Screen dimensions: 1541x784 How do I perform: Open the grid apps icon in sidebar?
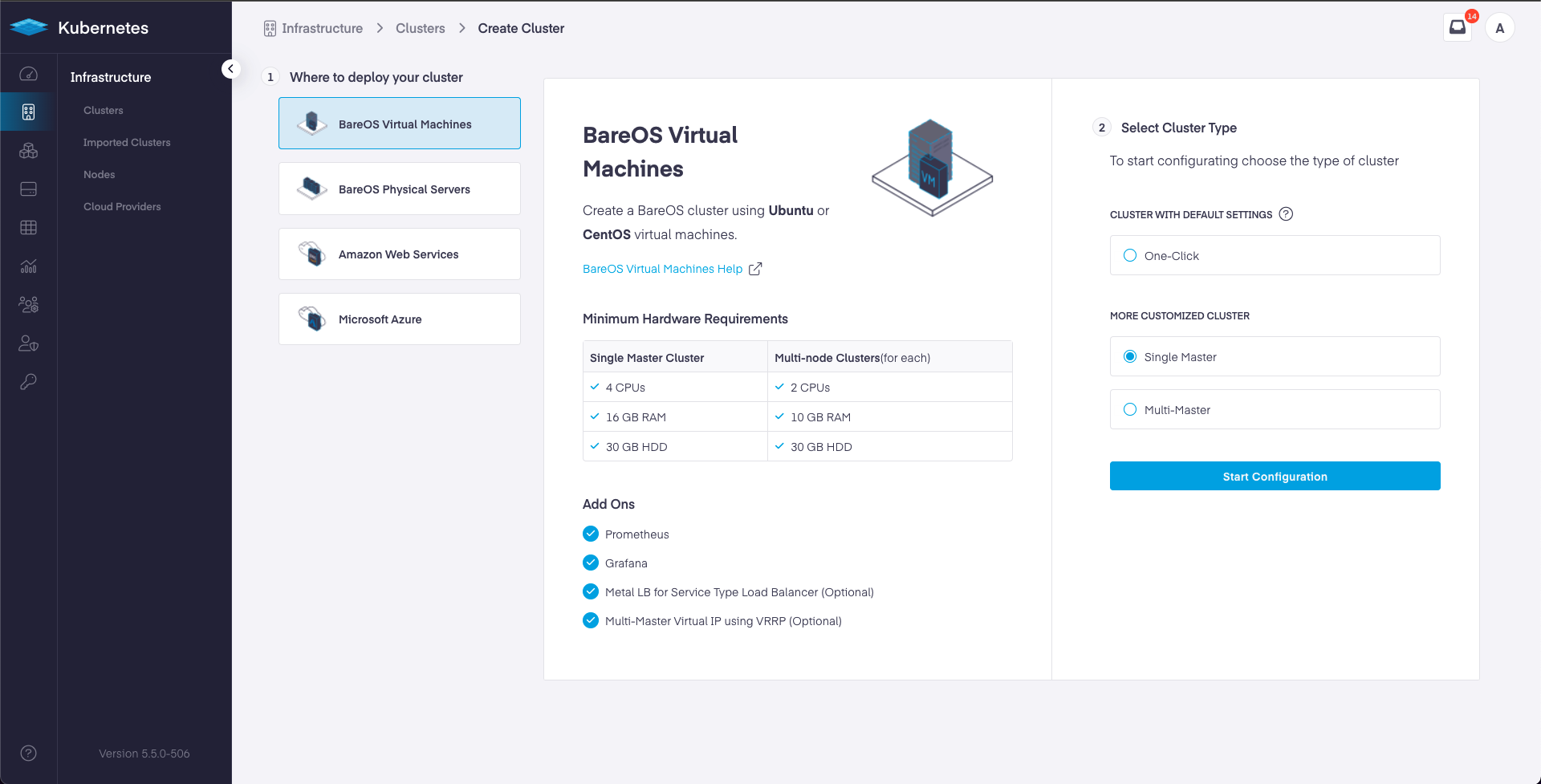click(28, 227)
